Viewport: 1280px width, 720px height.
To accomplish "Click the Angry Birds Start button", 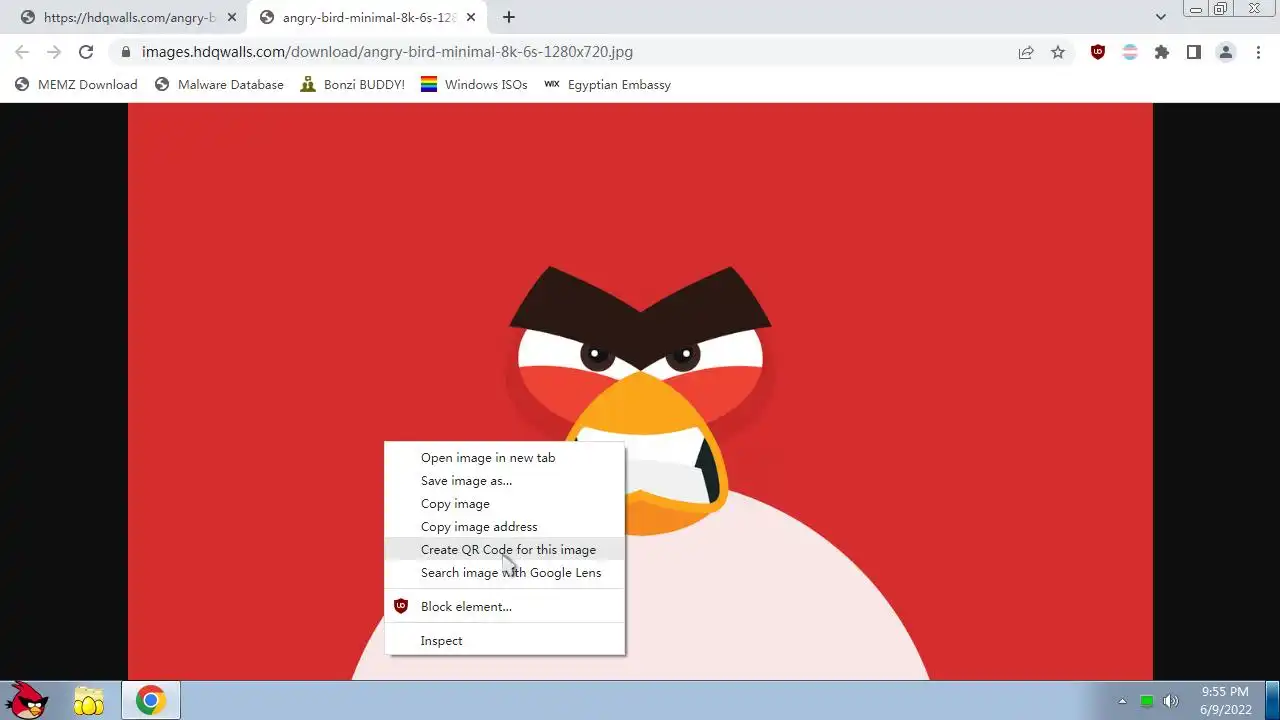I will (x=27, y=700).
